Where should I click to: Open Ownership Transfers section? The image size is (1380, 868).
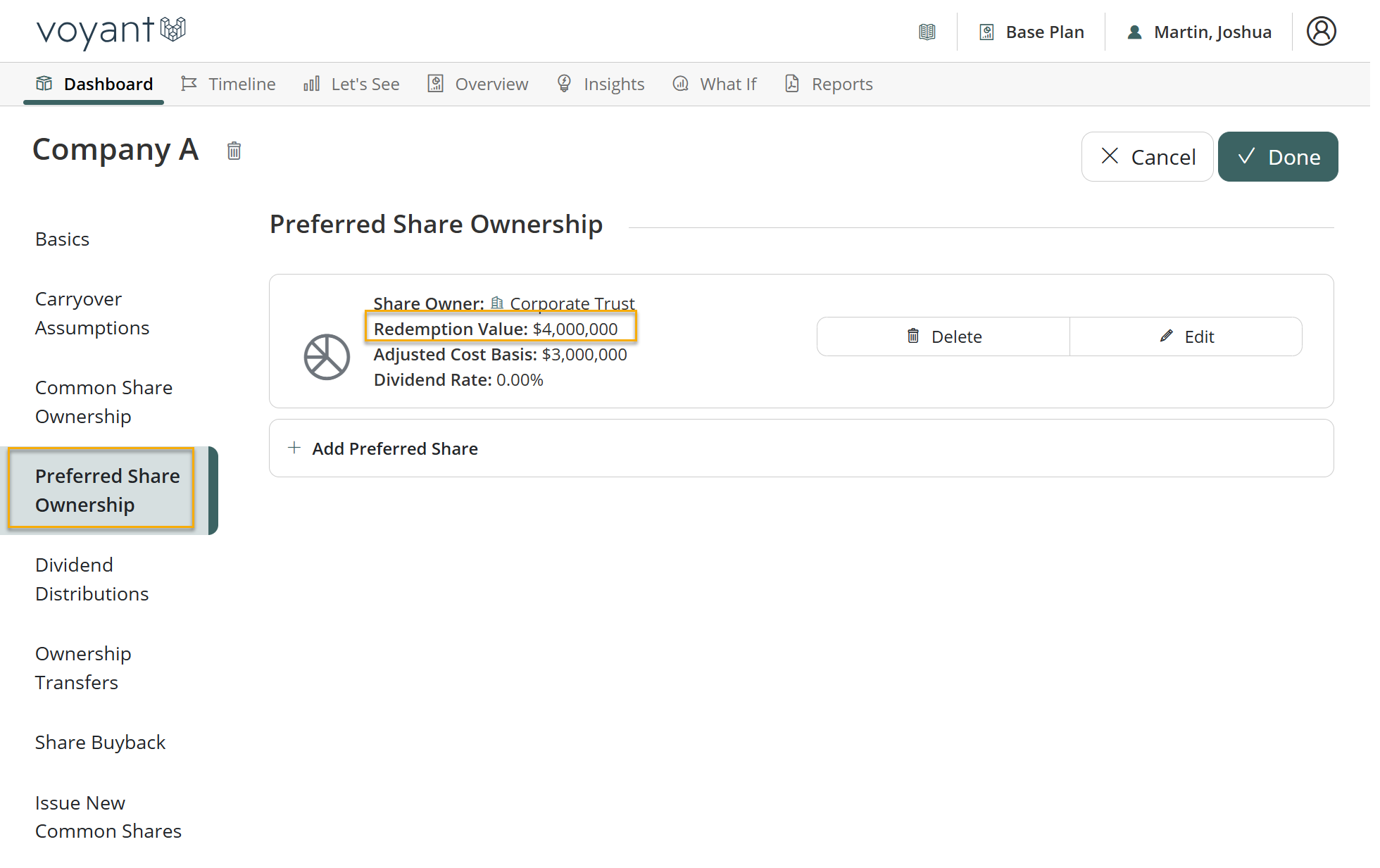(x=83, y=668)
